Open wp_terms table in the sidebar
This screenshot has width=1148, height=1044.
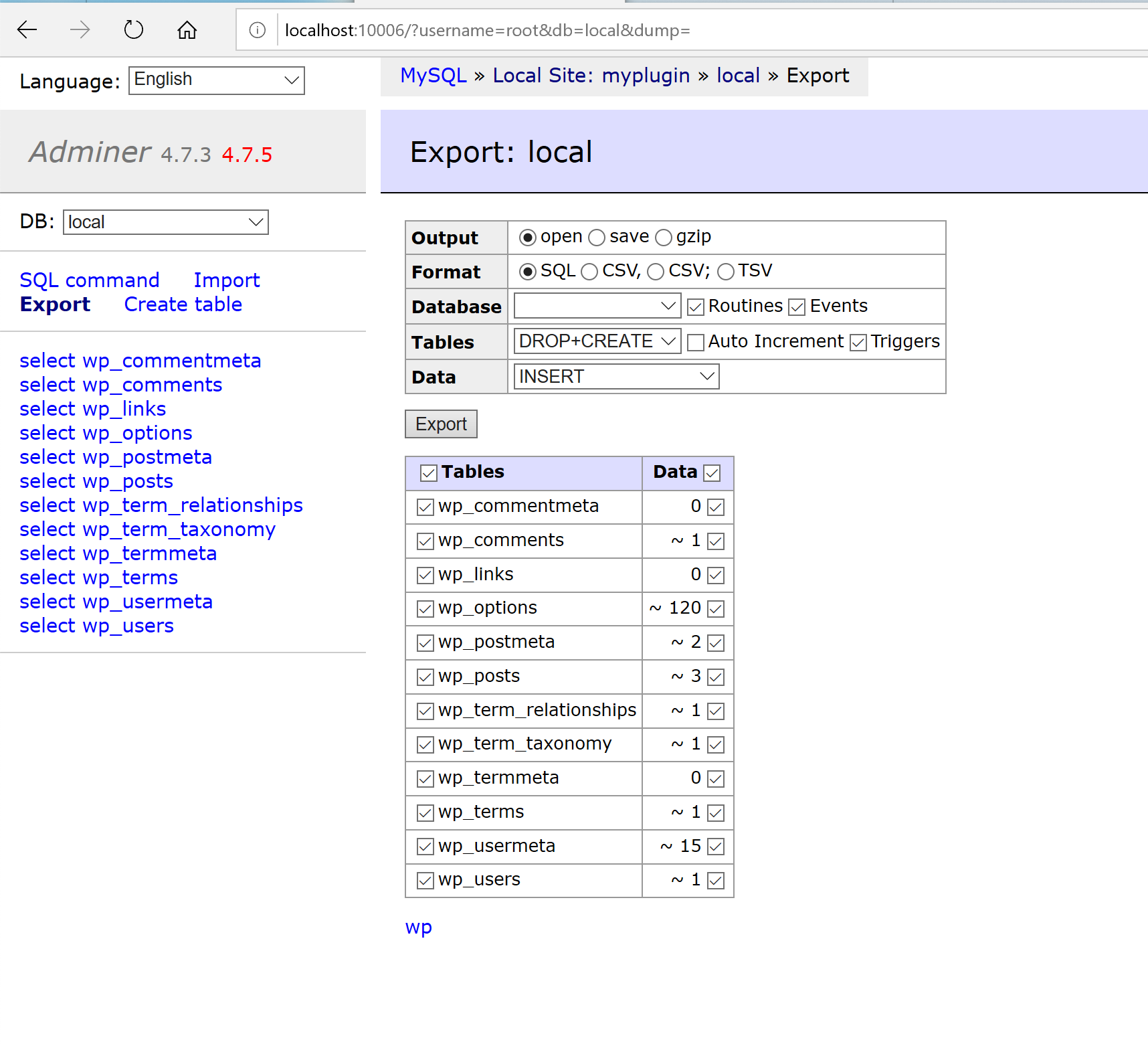tap(130, 578)
